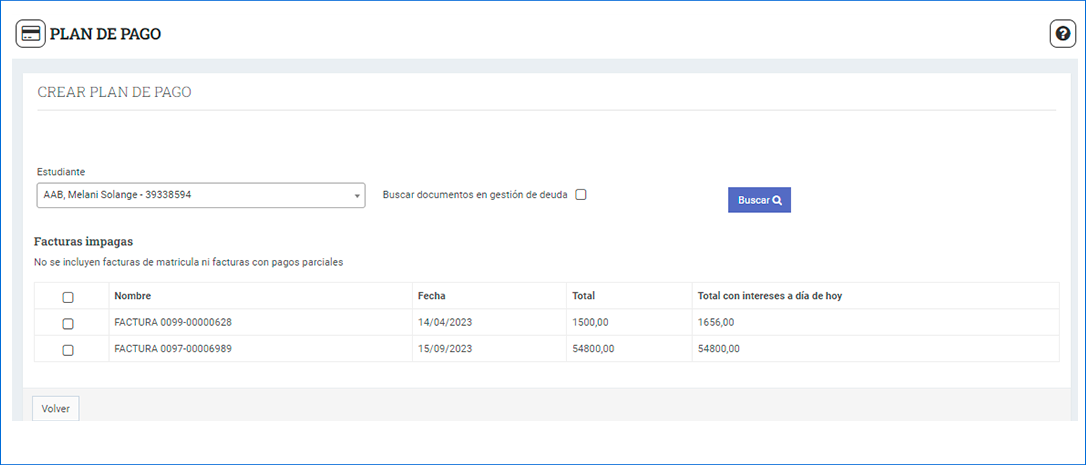Open the Estudiante student dropdown

click(x=200, y=195)
